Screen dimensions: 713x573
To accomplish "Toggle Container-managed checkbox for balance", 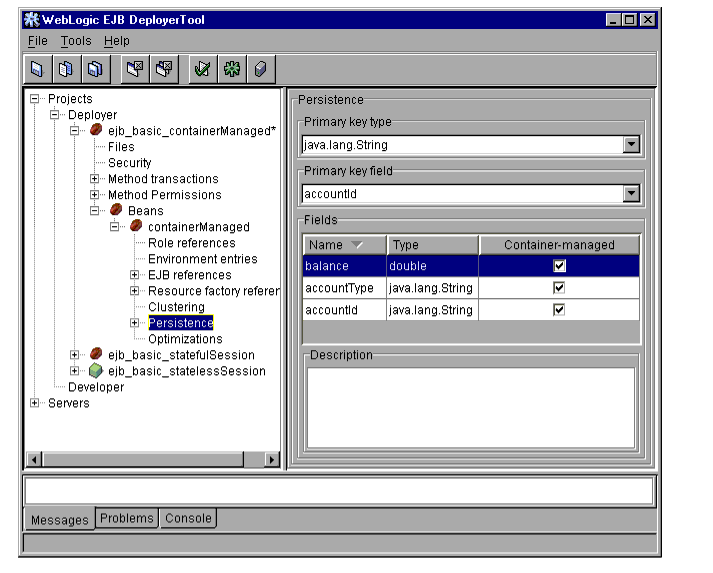I will [x=559, y=266].
